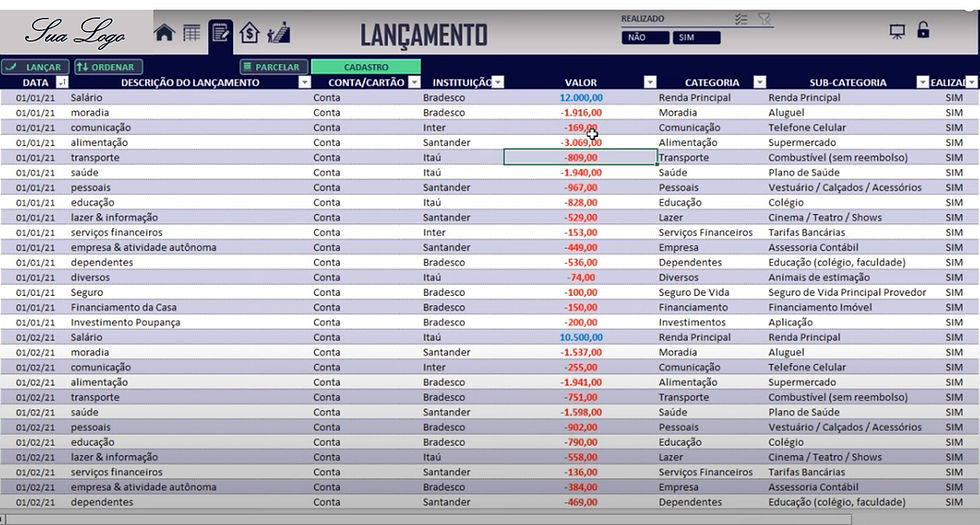This screenshot has height=525, width=980.
Task: Click sub-category 'Seguro de Vida Principal Provedor'
Action: click(848, 292)
